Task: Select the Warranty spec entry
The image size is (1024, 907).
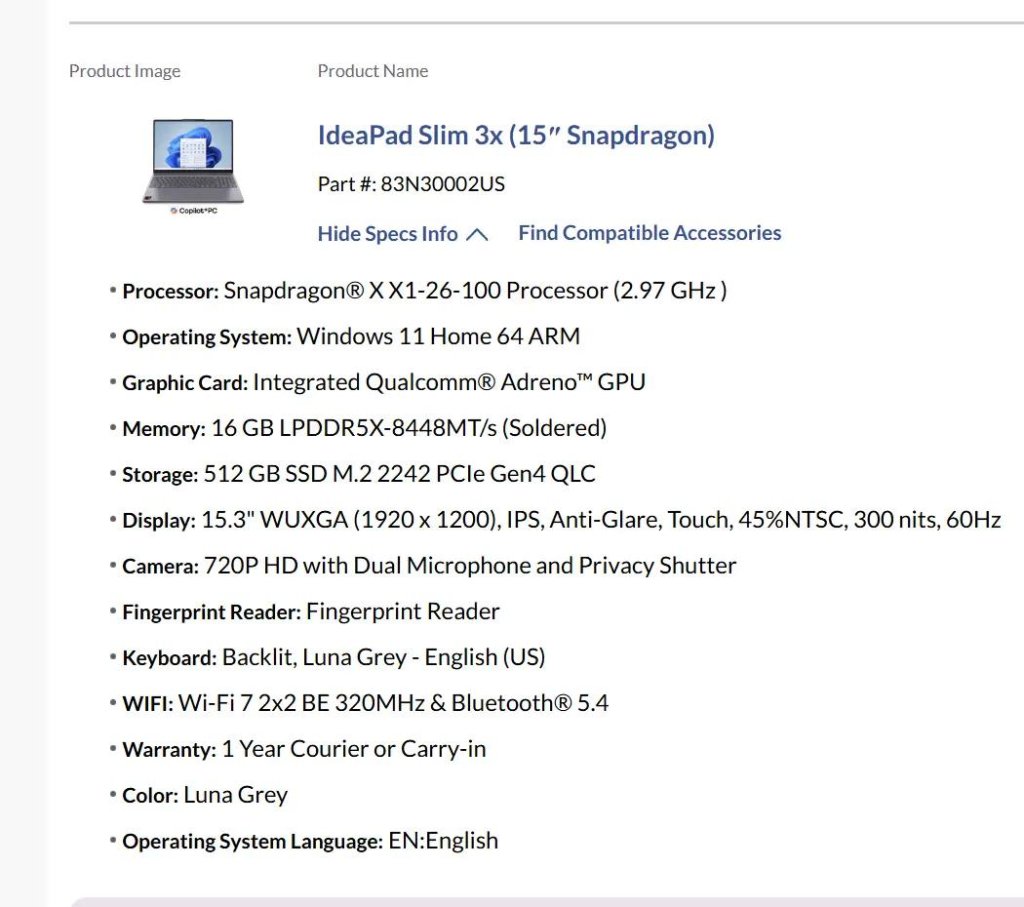Action: pyautogui.click(x=305, y=748)
